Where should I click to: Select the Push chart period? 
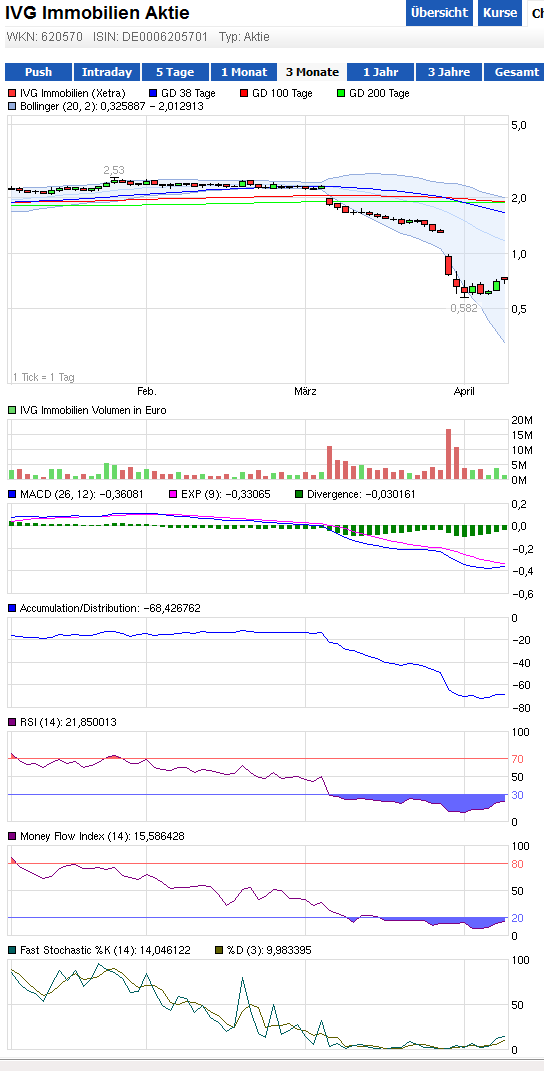tap(38, 72)
